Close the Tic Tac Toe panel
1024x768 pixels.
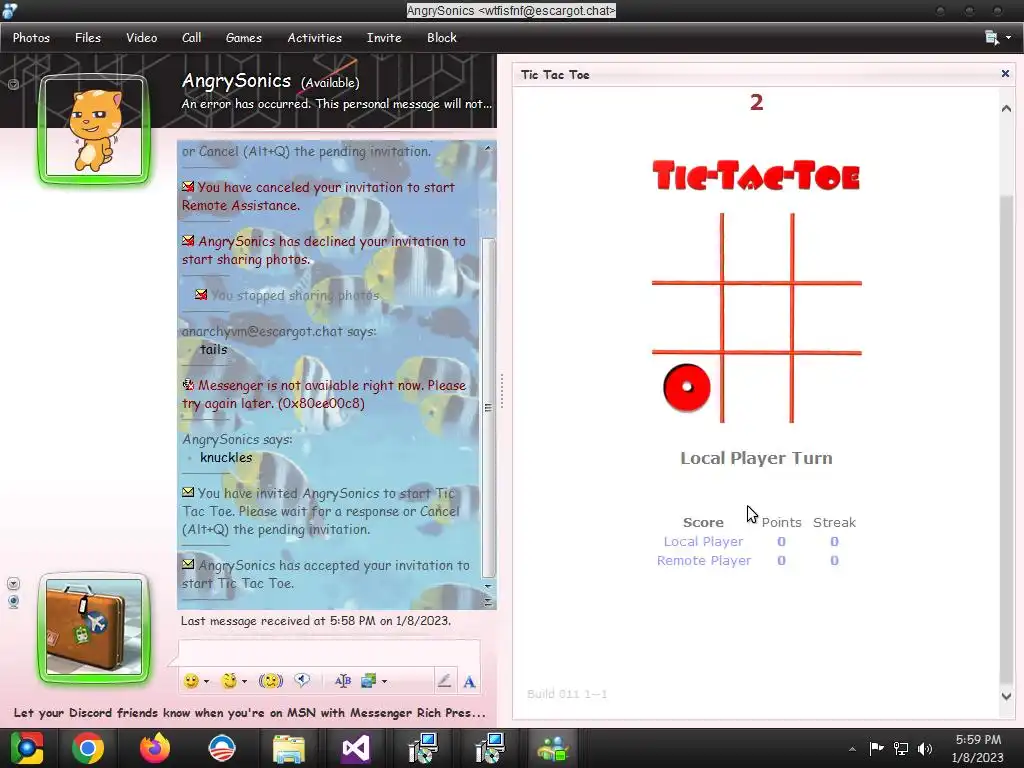pyautogui.click(x=1005, y=74)
